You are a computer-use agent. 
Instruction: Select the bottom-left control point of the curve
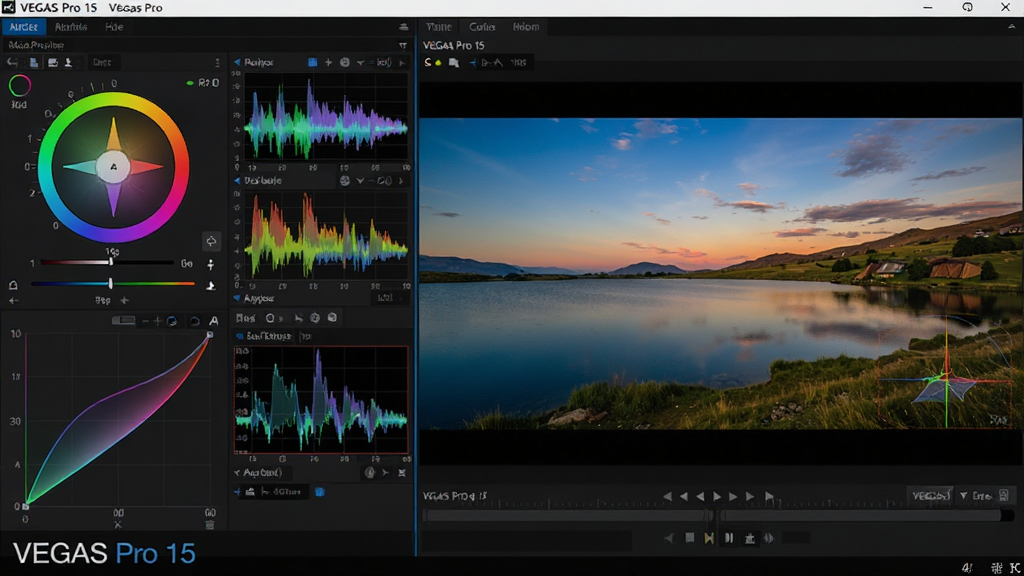(25, 506)
